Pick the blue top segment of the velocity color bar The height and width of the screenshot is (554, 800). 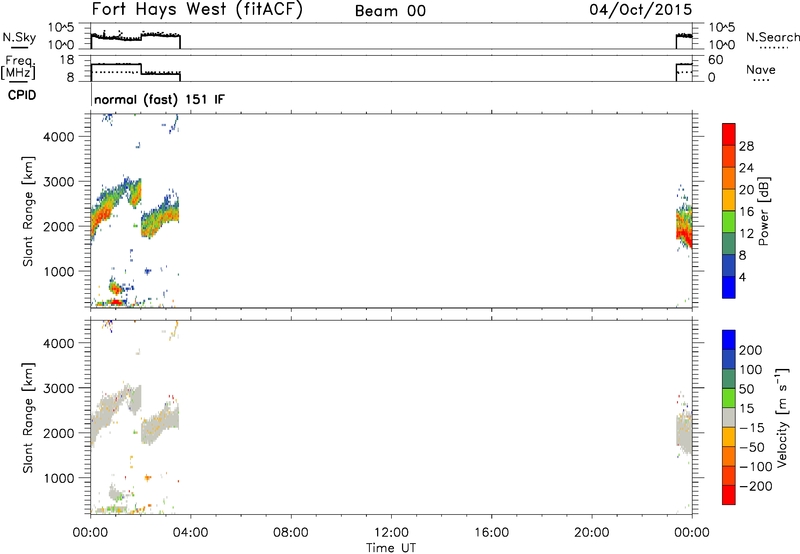tap(729, 340)
